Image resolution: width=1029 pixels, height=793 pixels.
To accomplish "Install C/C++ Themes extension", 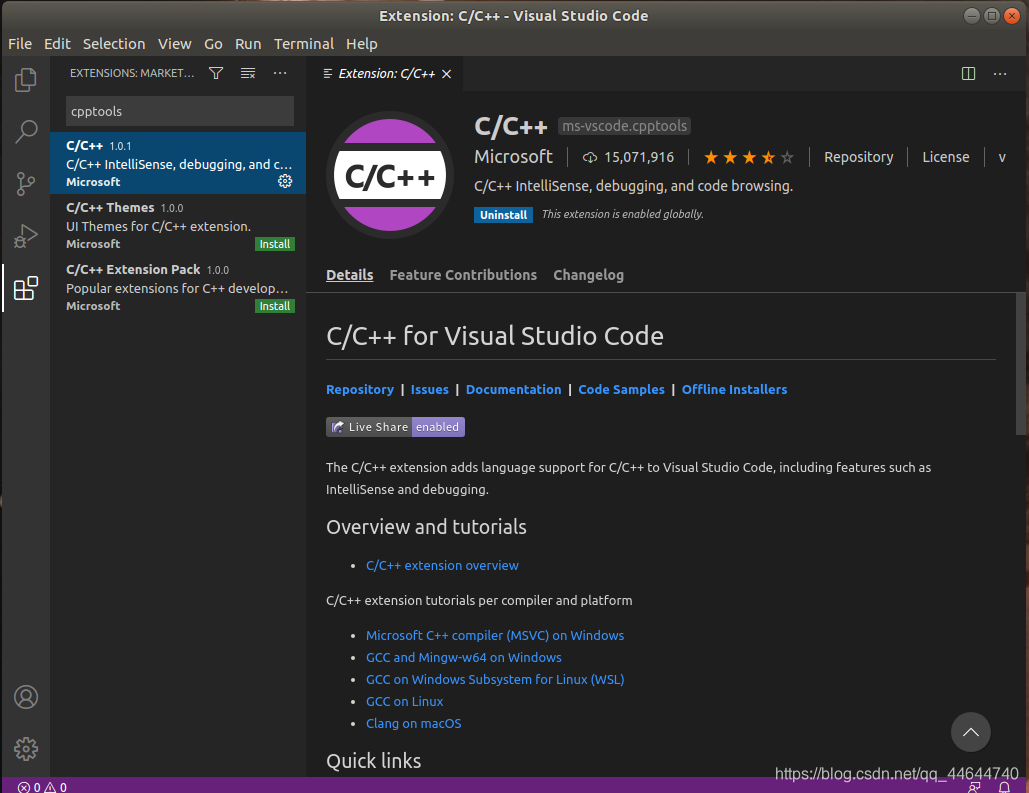I will (x=274, y=244).
